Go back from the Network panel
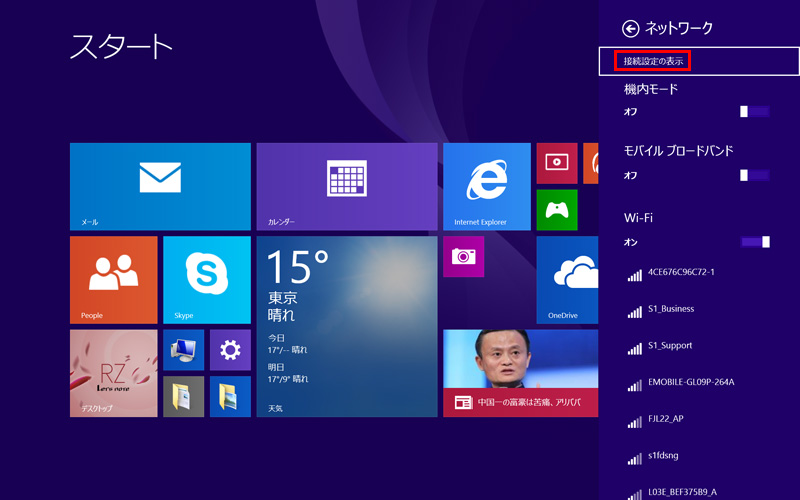The width and height of the screenshot is (800, 500). (x=631, y=29)
